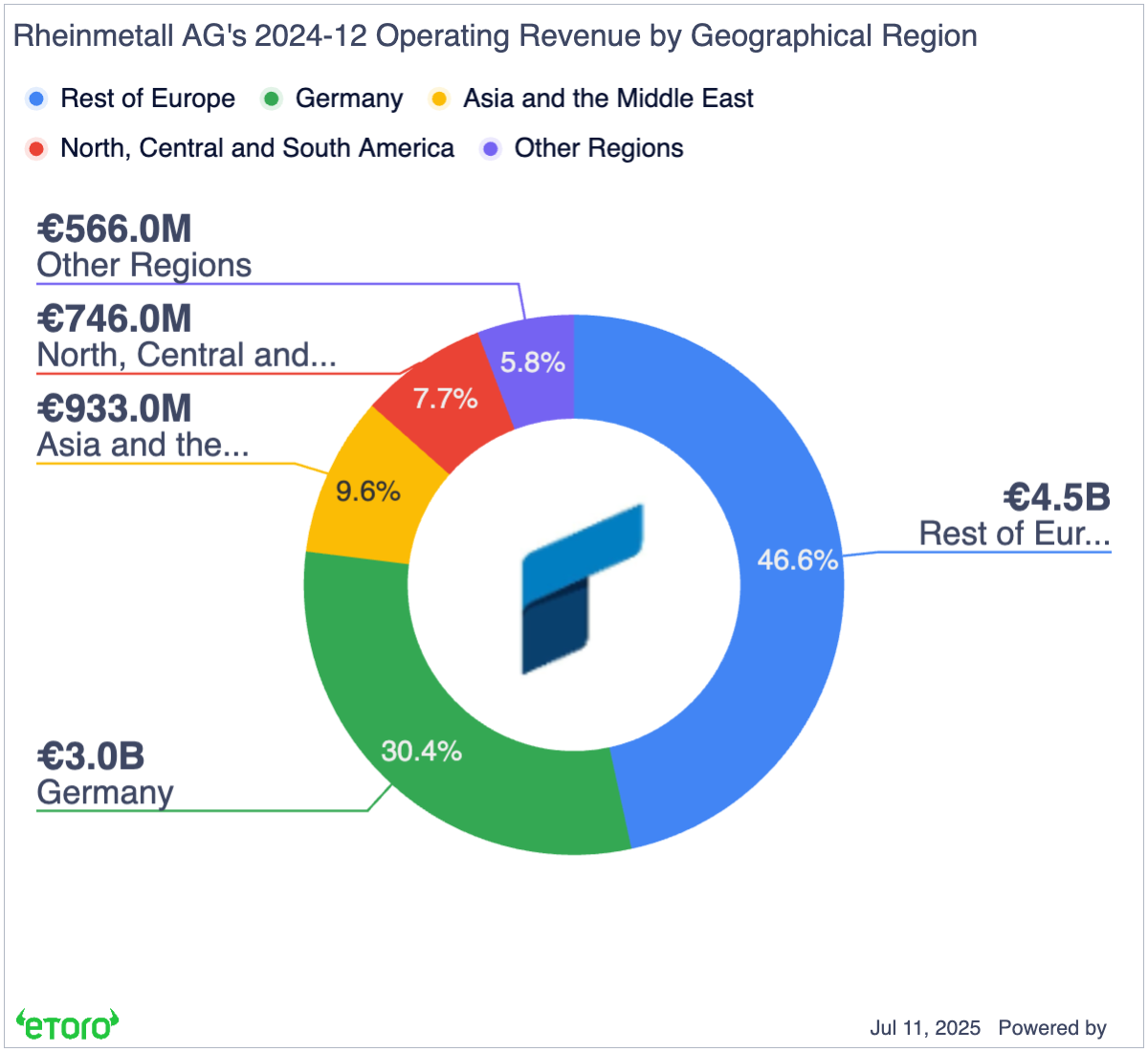Click the 'Powered by' text
Screen dimensions: 1148x1052
[x=1052, y=1028]
